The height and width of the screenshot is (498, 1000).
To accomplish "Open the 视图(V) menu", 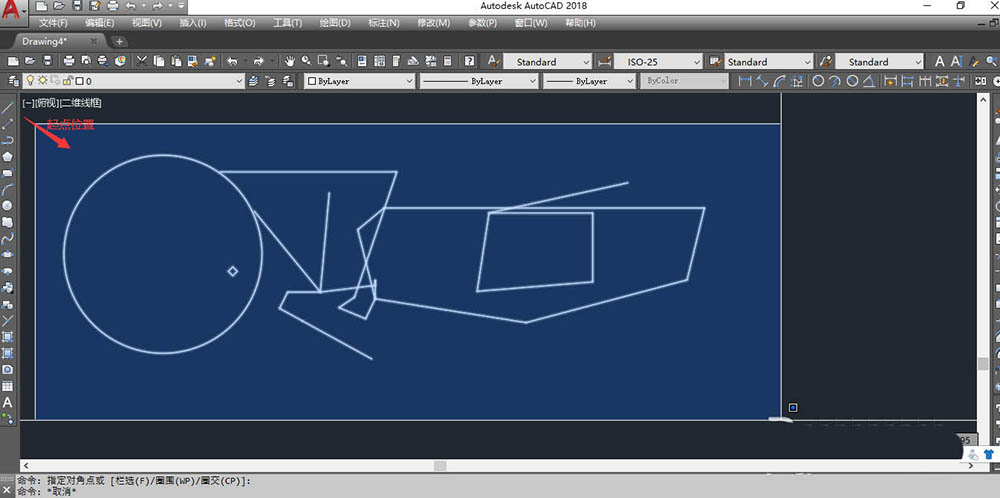I will [147, 23].
